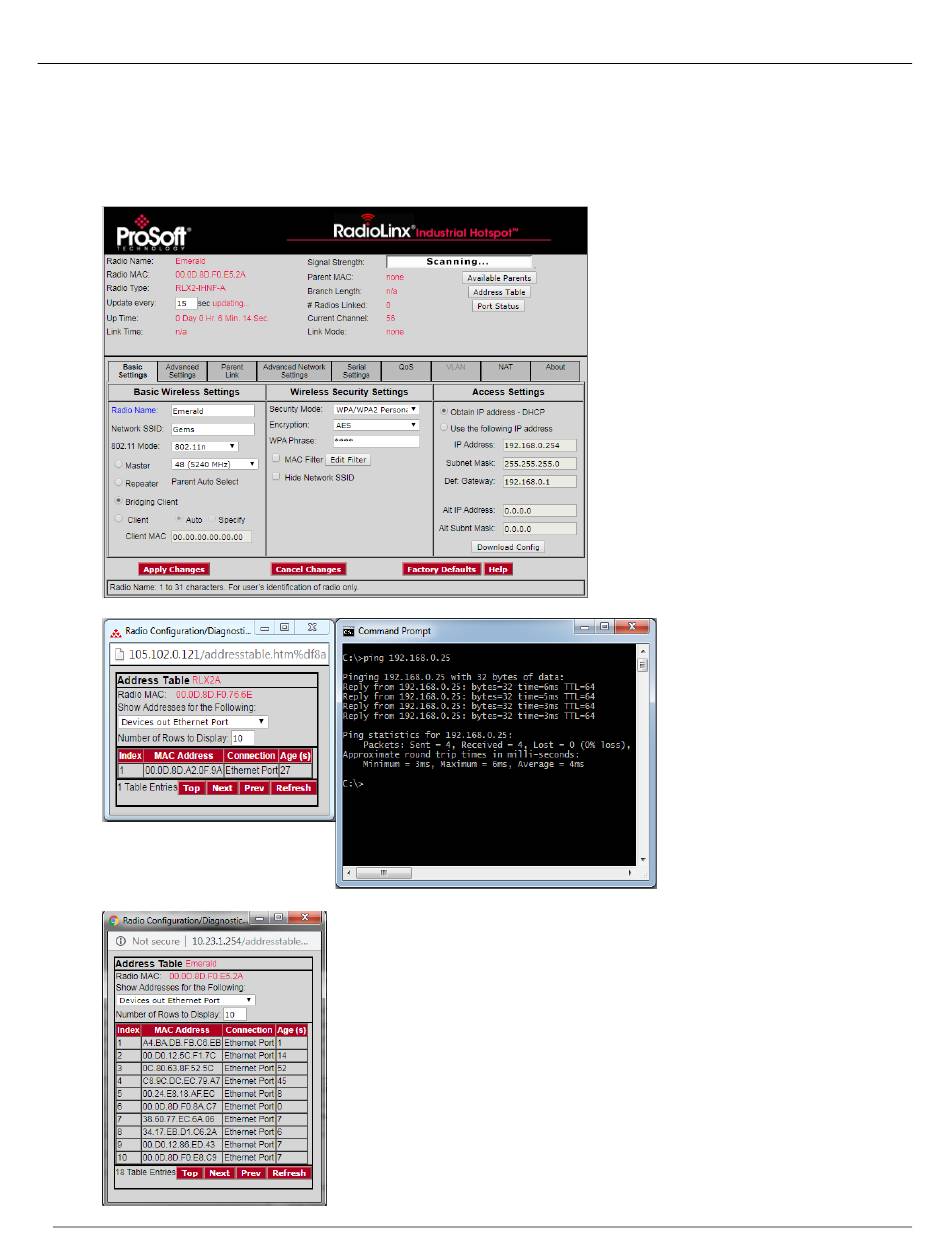This screenshot has height=1260, width=950.
Task: Click the Factory Defaults button
Action: pos(443,569)
